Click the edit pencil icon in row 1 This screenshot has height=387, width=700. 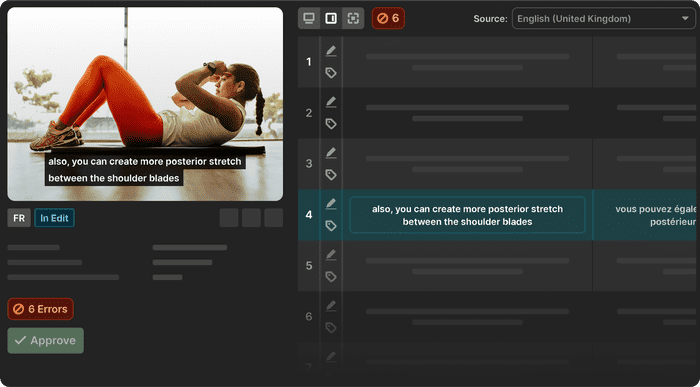pos(331,51)
